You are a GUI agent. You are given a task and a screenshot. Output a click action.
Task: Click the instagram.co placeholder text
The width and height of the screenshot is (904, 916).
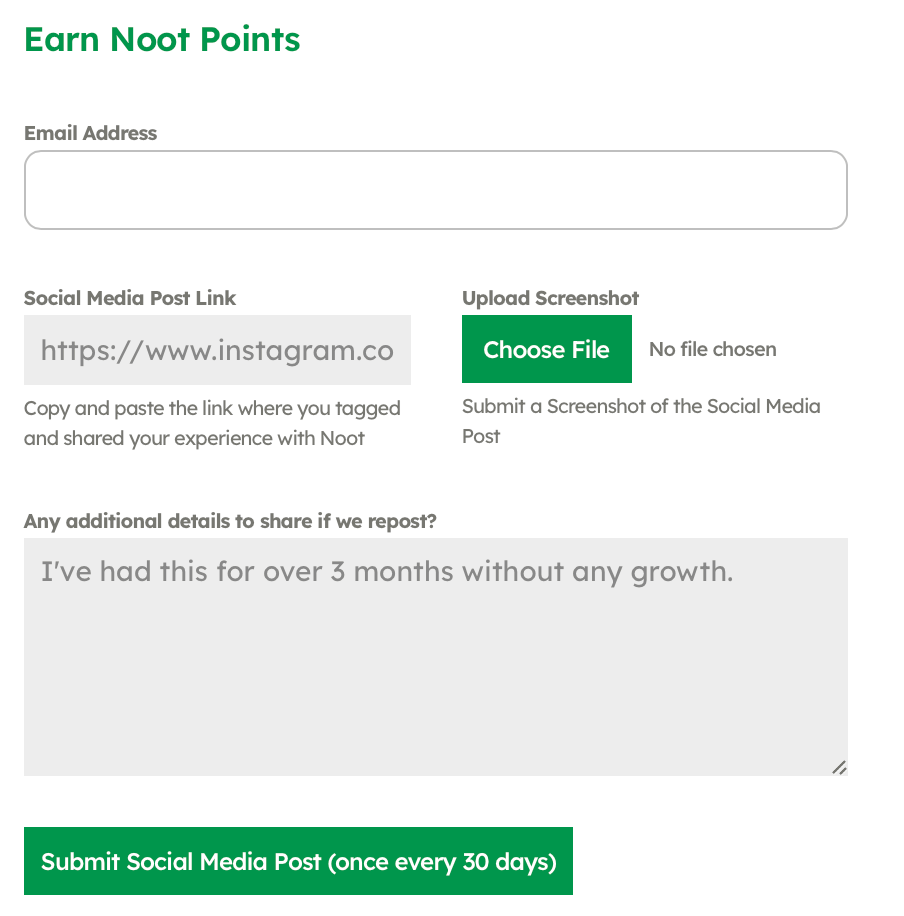217,350
